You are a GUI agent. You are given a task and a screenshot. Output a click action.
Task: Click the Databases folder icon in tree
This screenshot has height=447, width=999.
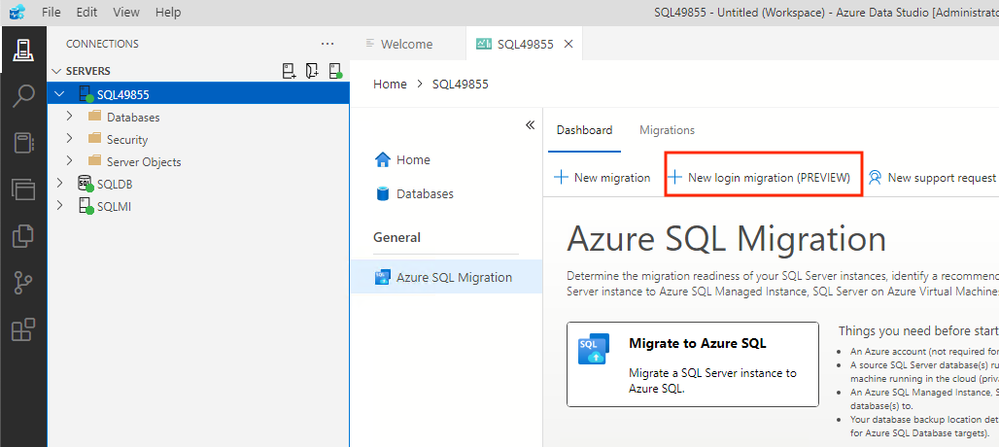pyautogui.click(x=95, y=117)
